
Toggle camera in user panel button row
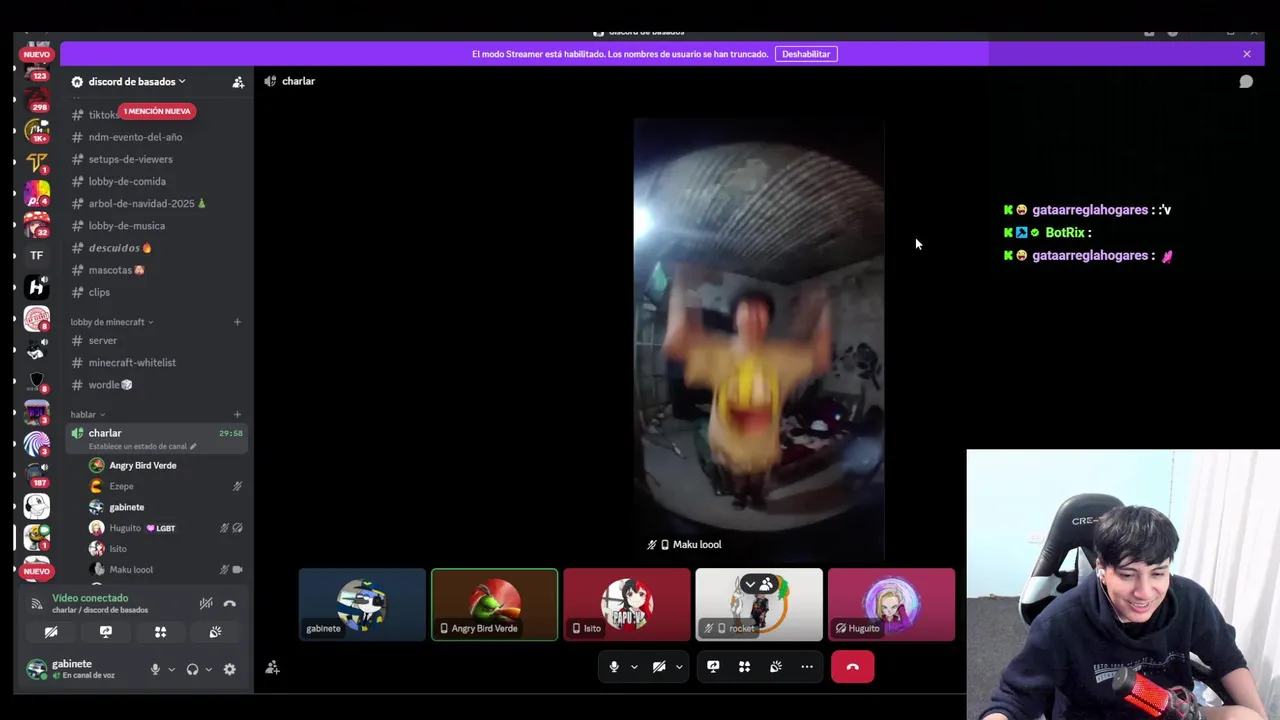point(51,632)
